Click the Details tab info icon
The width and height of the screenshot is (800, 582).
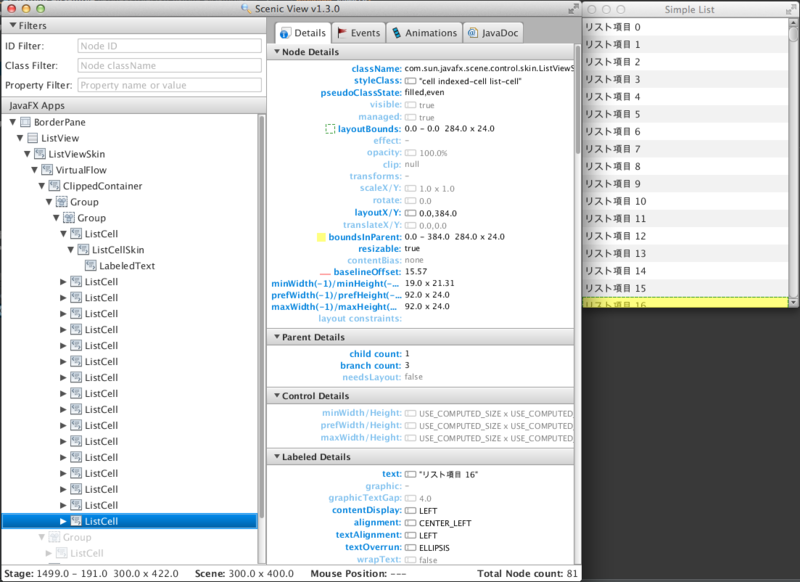285,33
